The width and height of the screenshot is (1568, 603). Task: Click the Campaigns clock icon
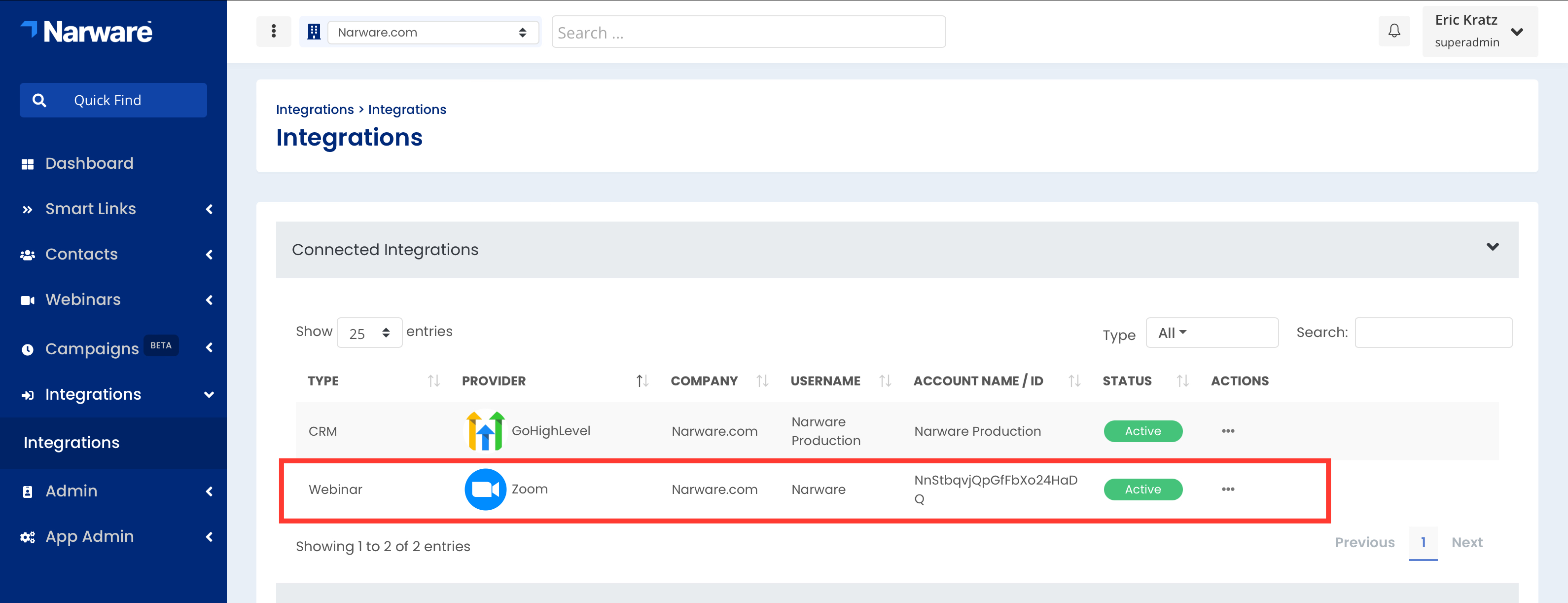(28, 350)
